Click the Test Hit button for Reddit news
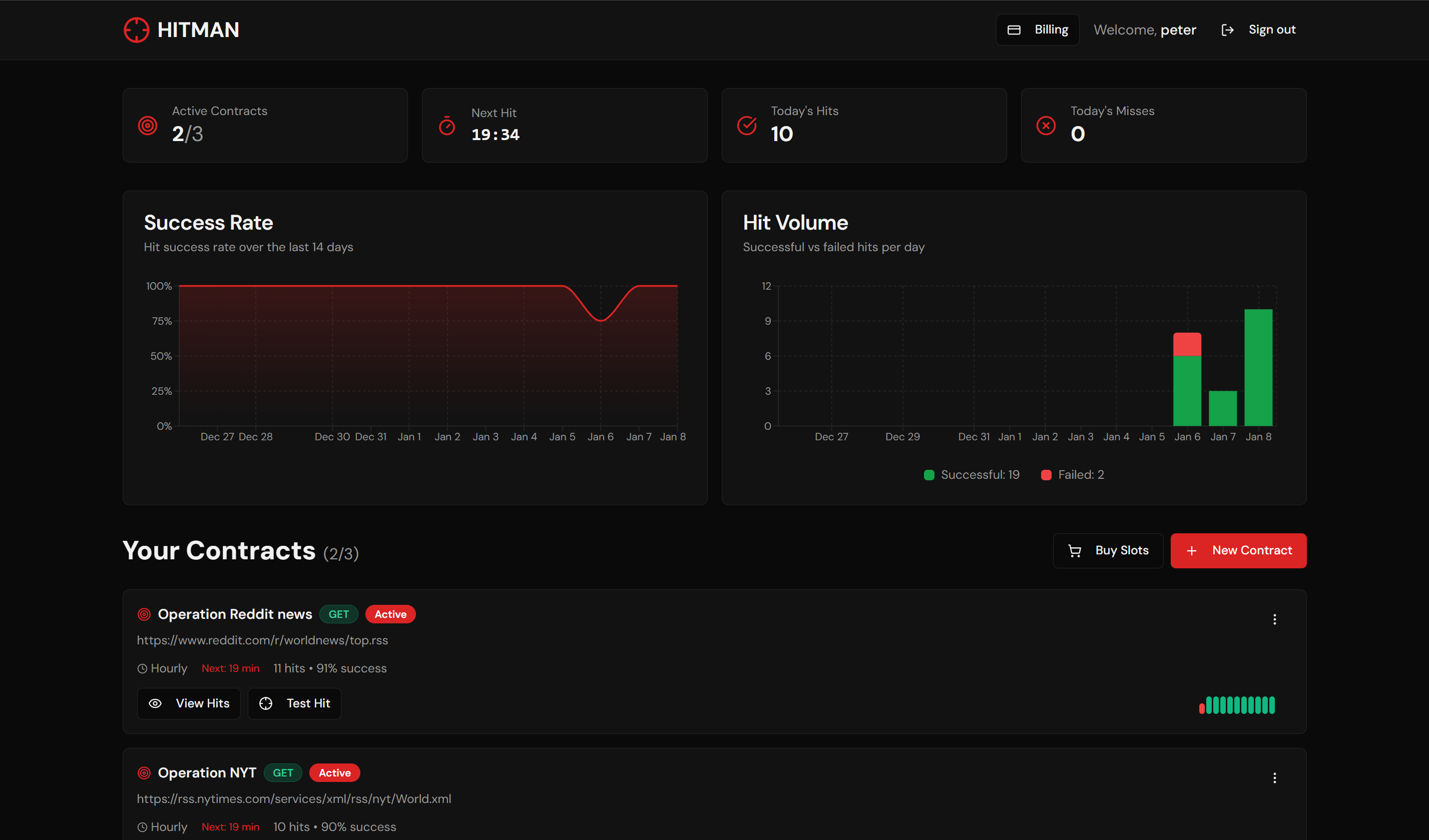Screen dimensions: 1429x840 click(x=294, y=703)
